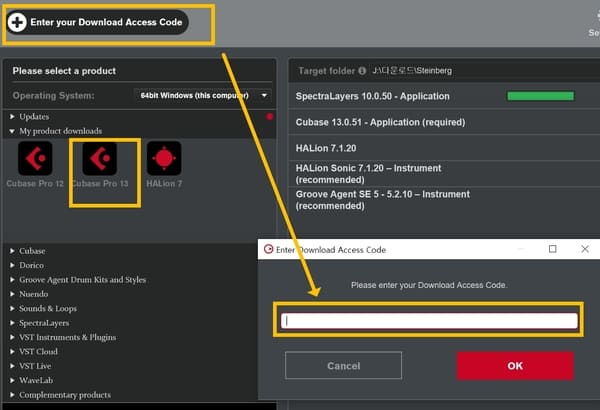Click the plus icon for Download Access Code
Image resolution: width=600 pixels, height=410 pixels.
(x=17, y=22)
